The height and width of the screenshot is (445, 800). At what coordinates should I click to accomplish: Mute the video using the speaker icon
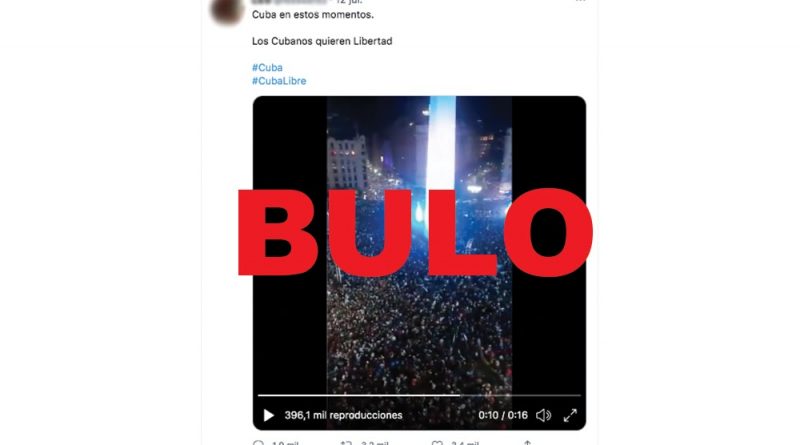(x=543, y=415)
